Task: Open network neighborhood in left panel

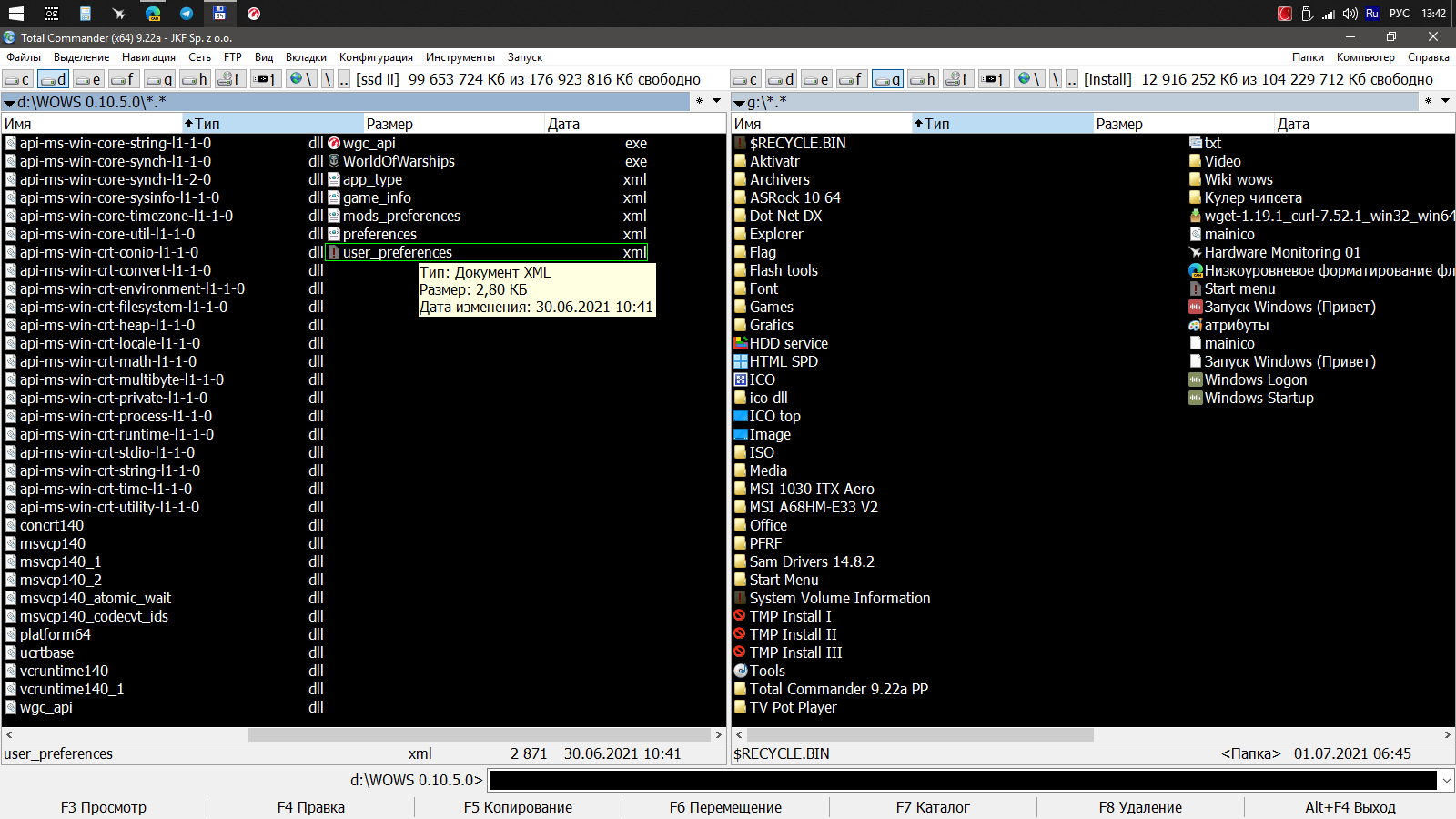Action: point(302,79)
